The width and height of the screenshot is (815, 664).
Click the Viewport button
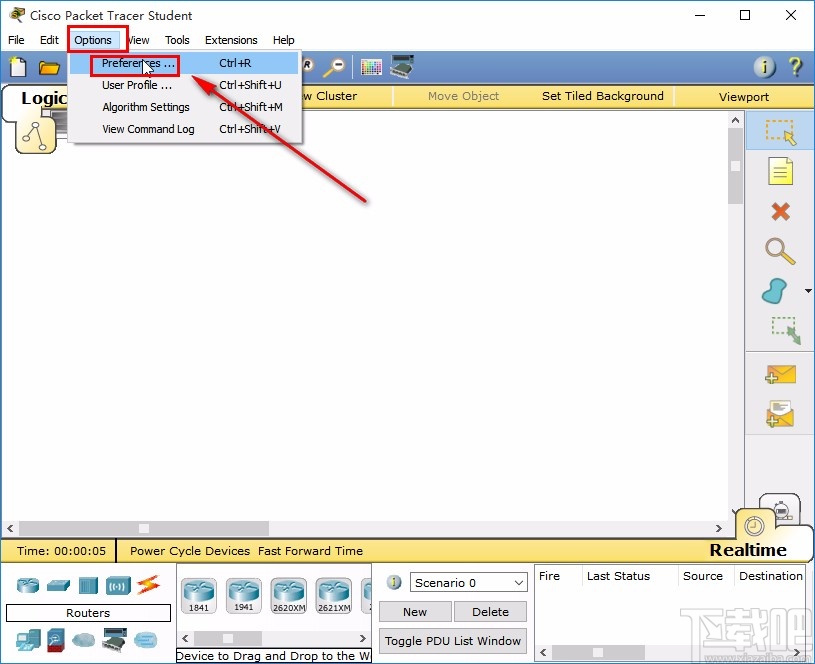coord(744,97)
